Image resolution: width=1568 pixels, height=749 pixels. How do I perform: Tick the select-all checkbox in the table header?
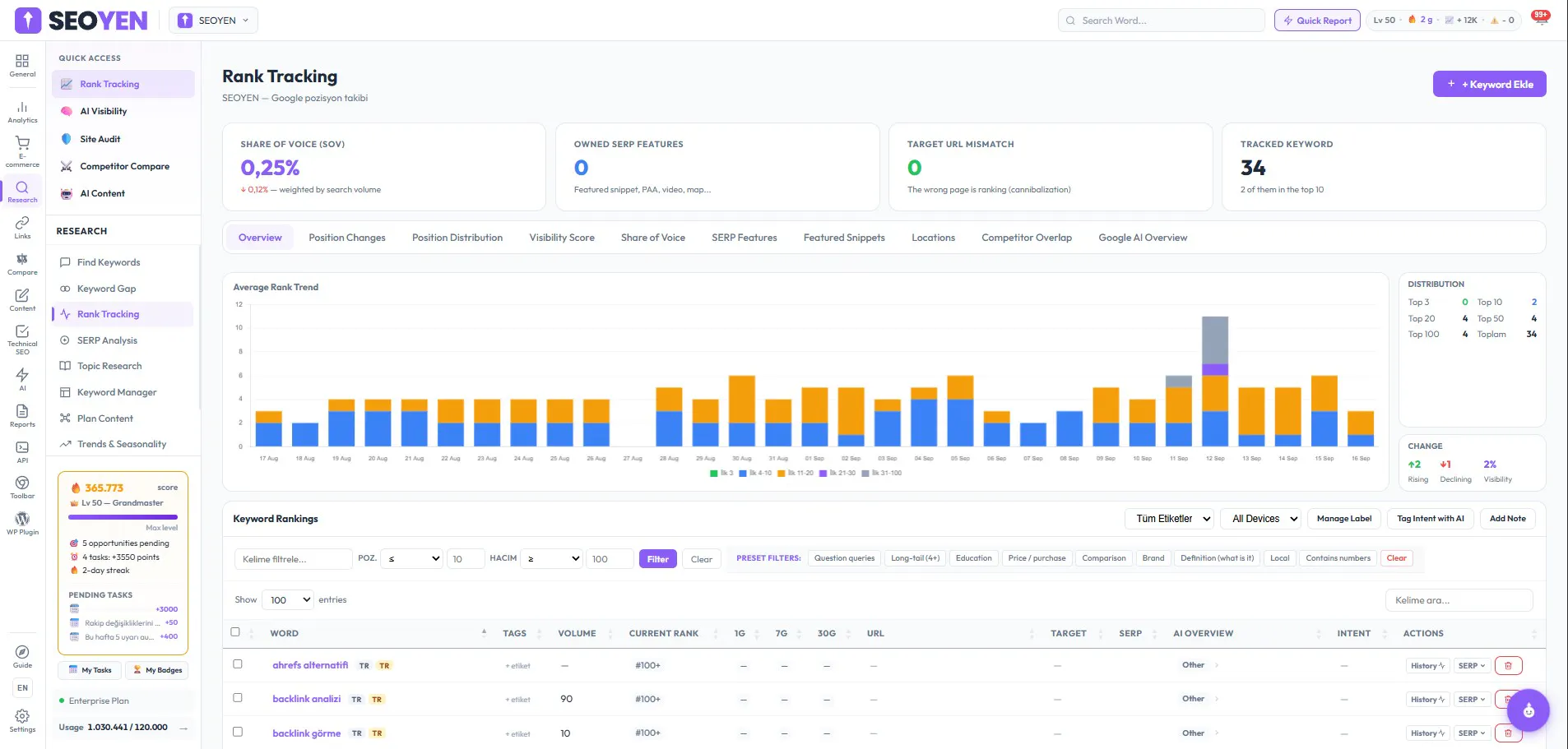pyautogui.click(x=235, y=632)
